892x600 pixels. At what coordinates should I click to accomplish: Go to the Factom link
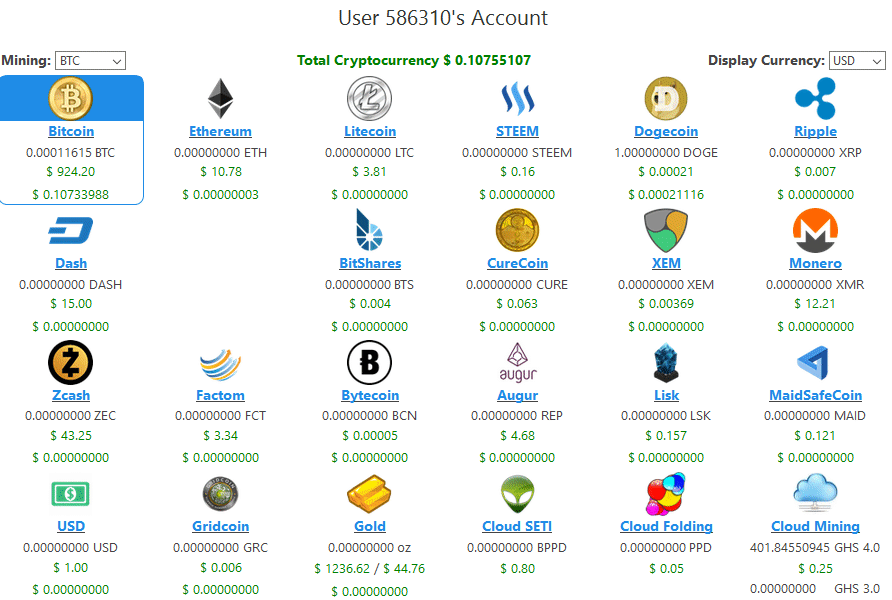pos(220,395)
